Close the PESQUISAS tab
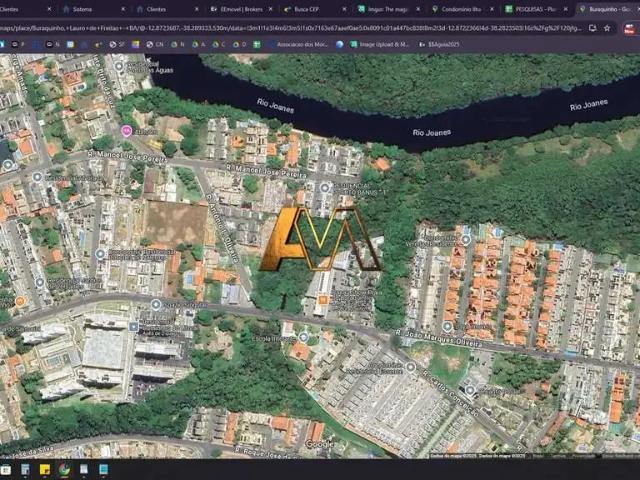 pyautogui.click(x=565, y=9)
